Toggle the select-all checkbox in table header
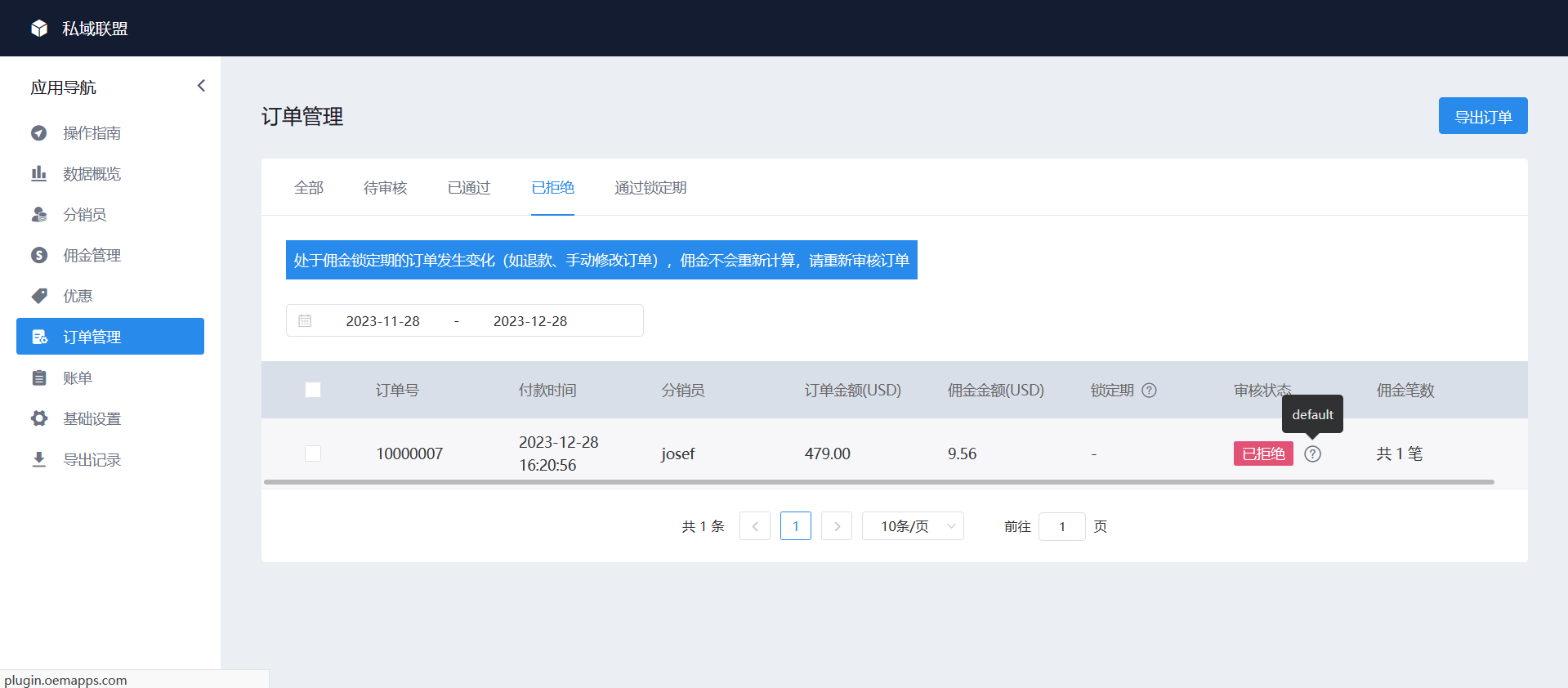Screen dimensions: 1568x688 coord(313,390)
